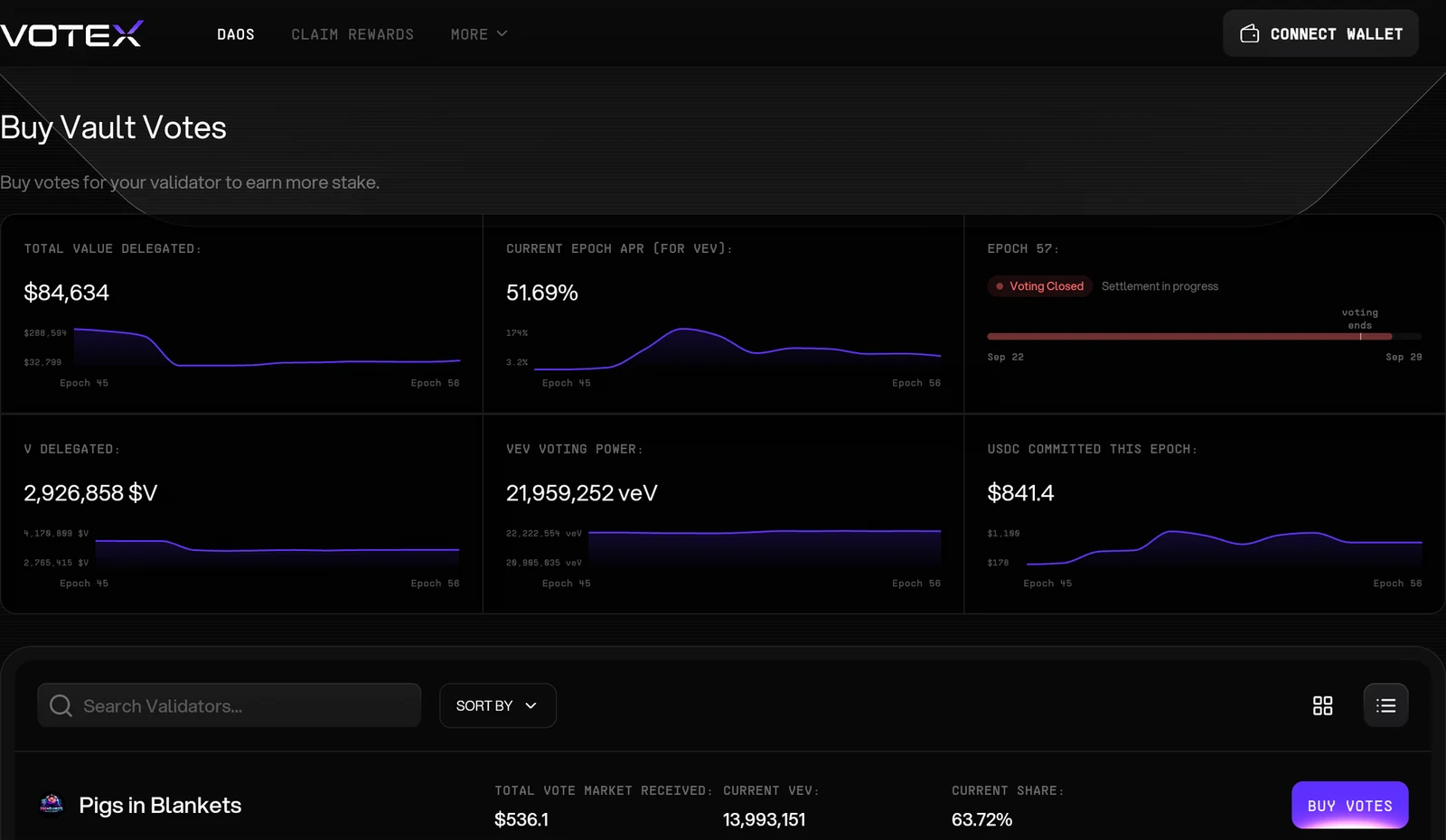Open the DAOS navigation tab
Viewport: 1446px width, 840px height.
(236, 34)
